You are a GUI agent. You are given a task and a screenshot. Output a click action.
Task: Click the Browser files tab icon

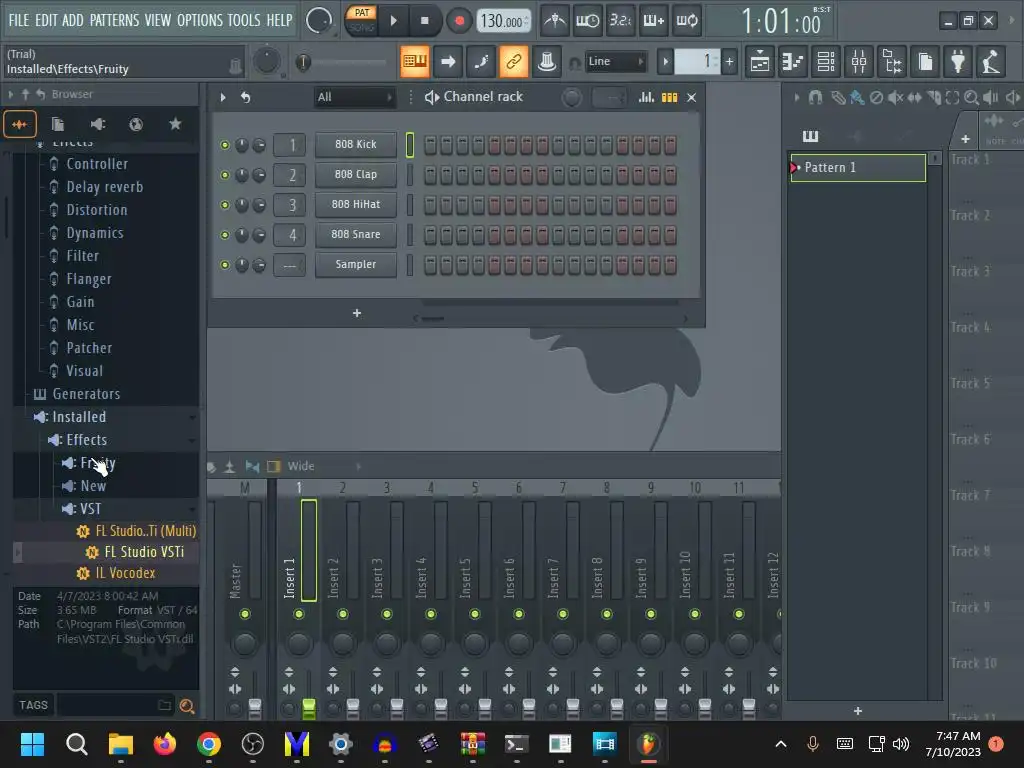pyautogui.click(x=58, y=124)
